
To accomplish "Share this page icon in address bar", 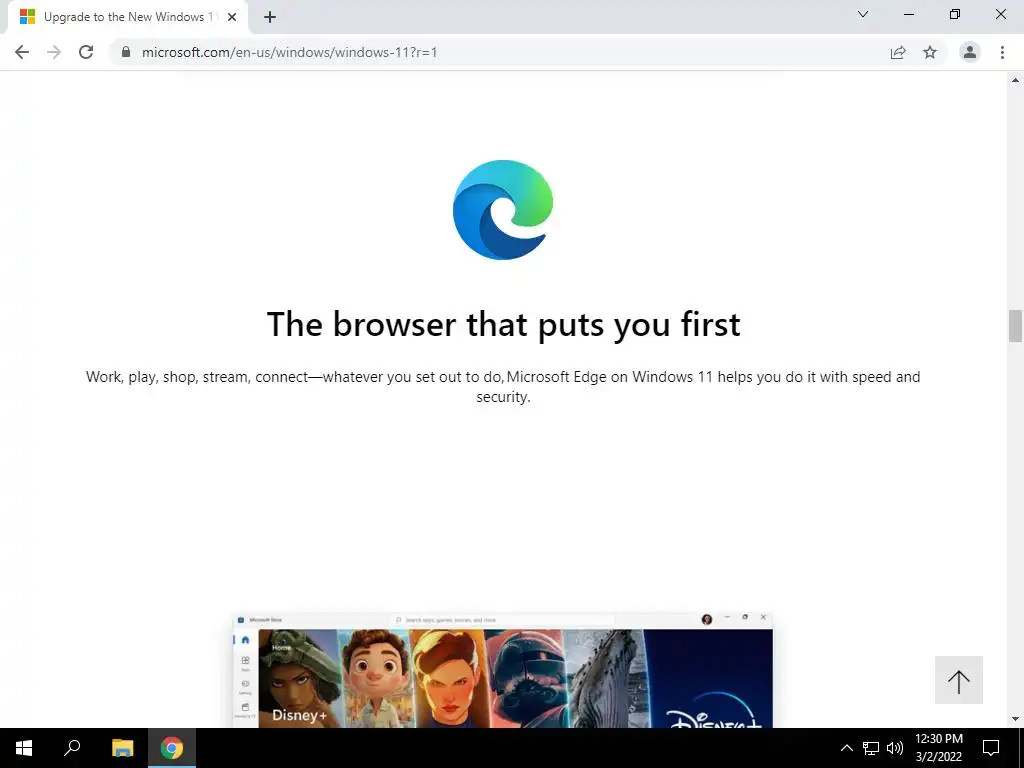I will (x=898, y=52).
